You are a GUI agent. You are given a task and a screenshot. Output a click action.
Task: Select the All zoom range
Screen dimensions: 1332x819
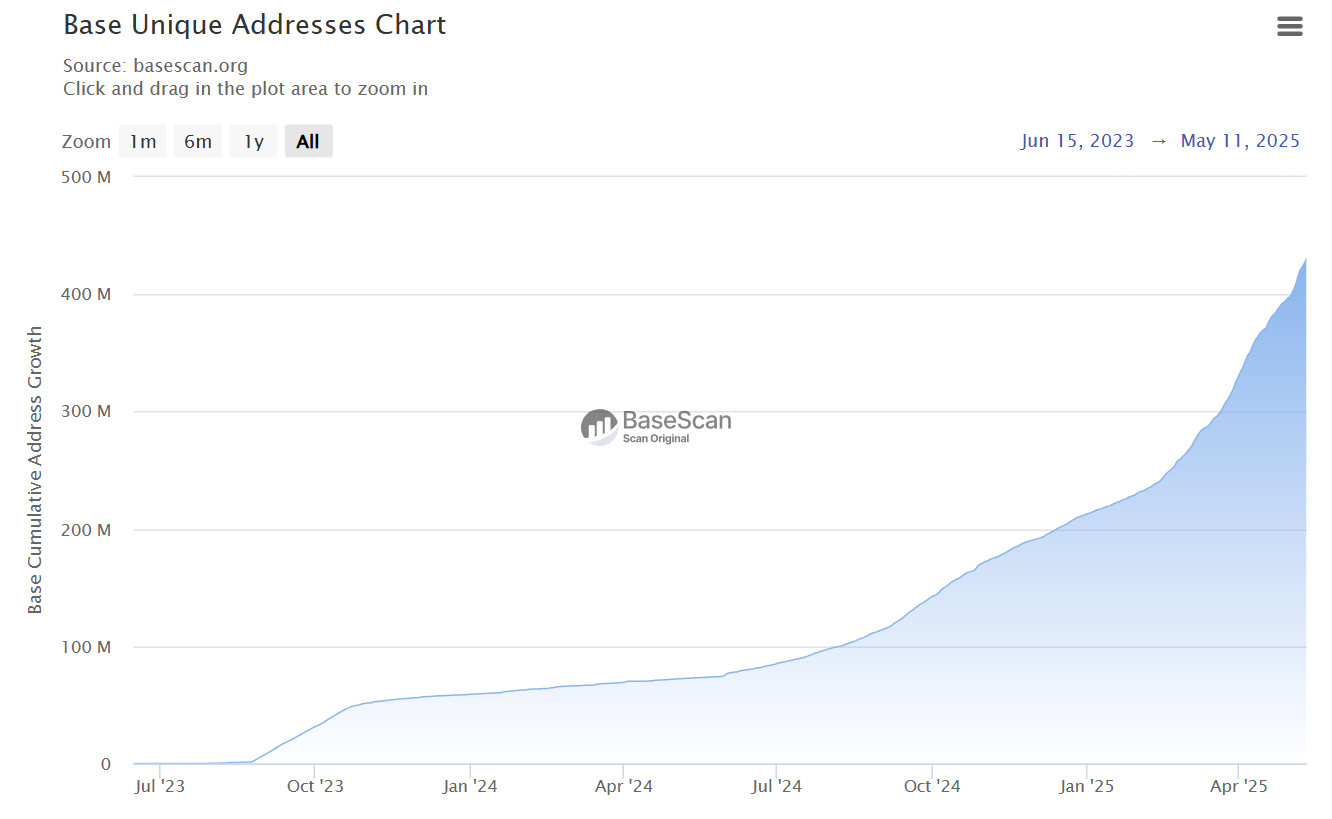pos(308,141)
